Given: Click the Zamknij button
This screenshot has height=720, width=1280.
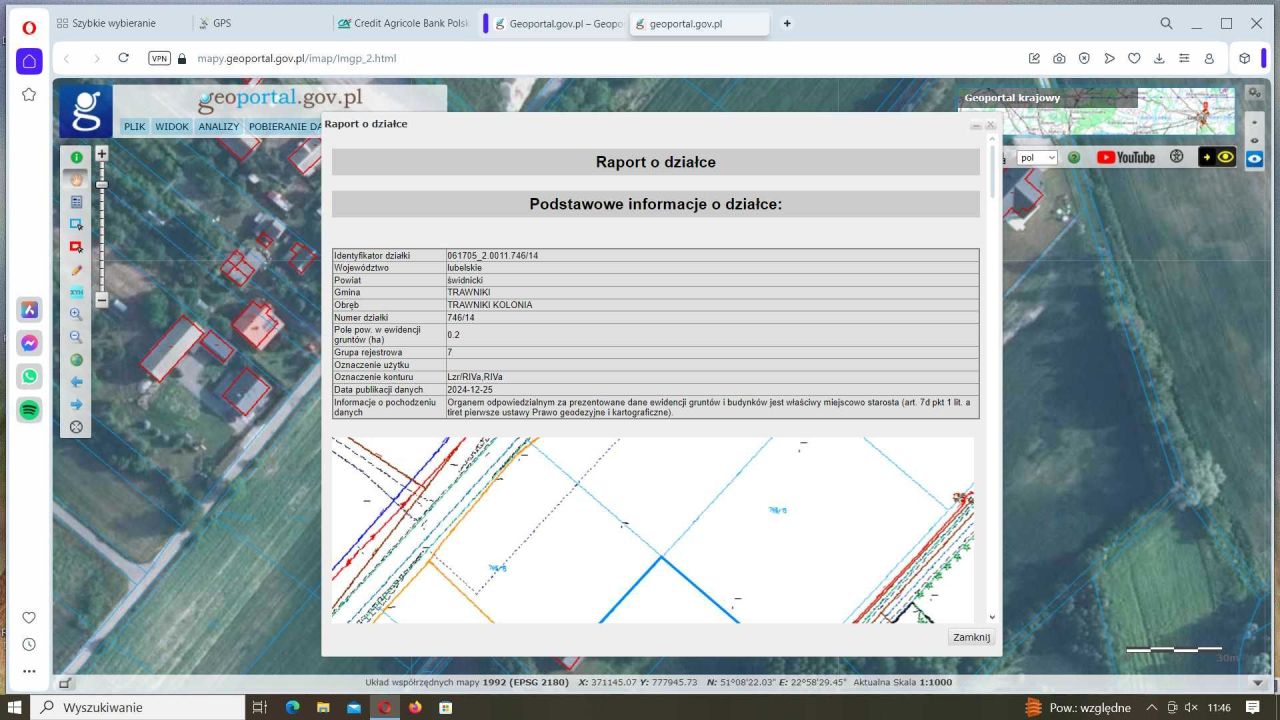Looking at the screenshot, I should pyautogui.click(x=970, y=637).
